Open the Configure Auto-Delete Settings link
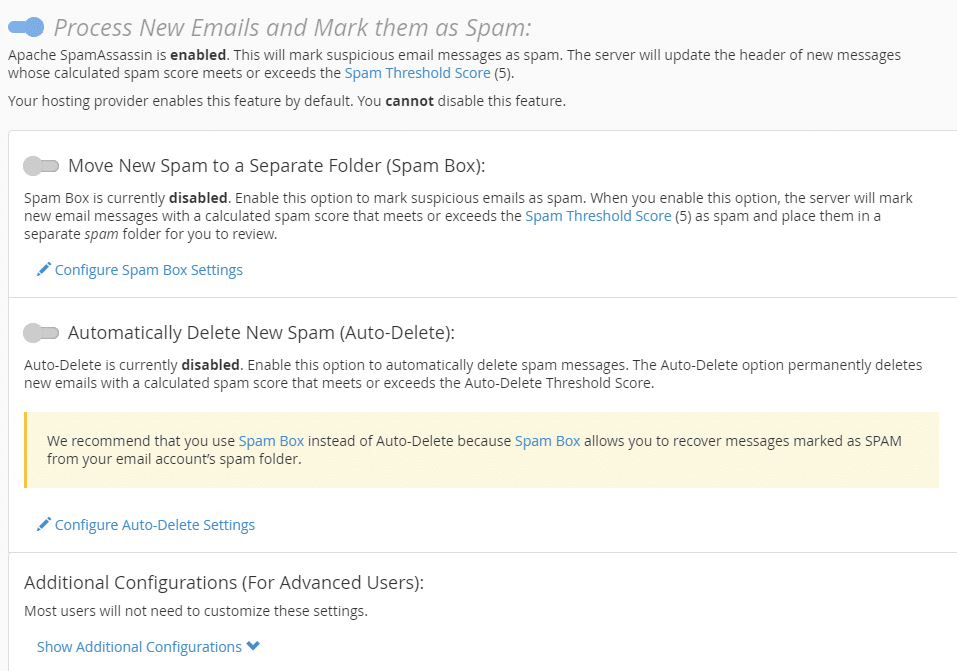This screenshot has height=671, width=957. [154, 525]
